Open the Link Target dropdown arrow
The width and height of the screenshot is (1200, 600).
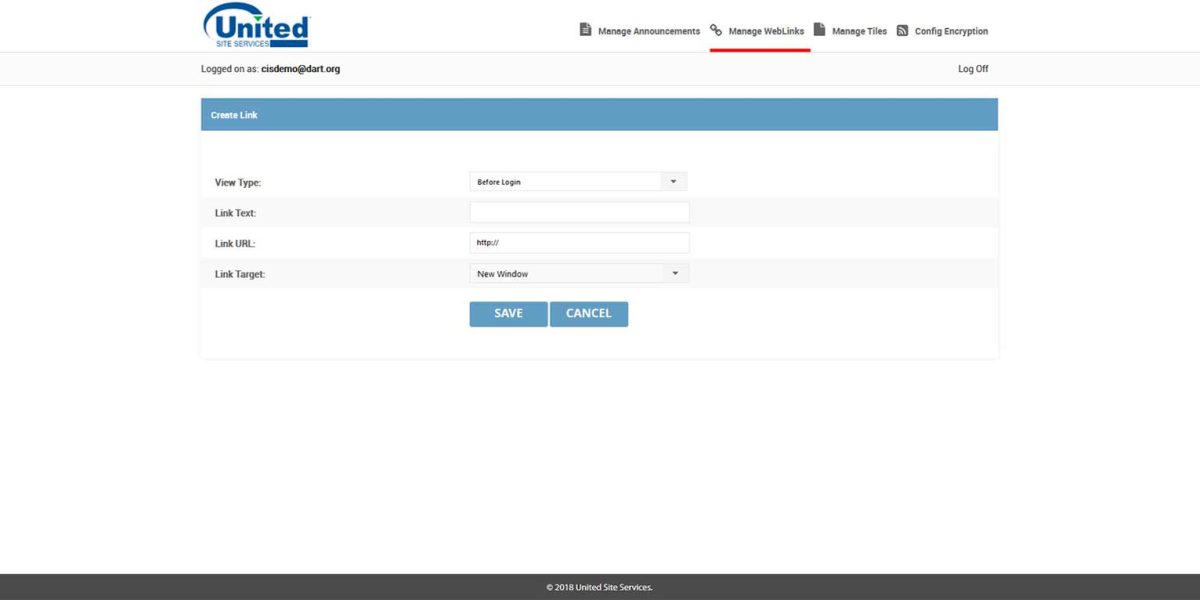click(673, 272)
